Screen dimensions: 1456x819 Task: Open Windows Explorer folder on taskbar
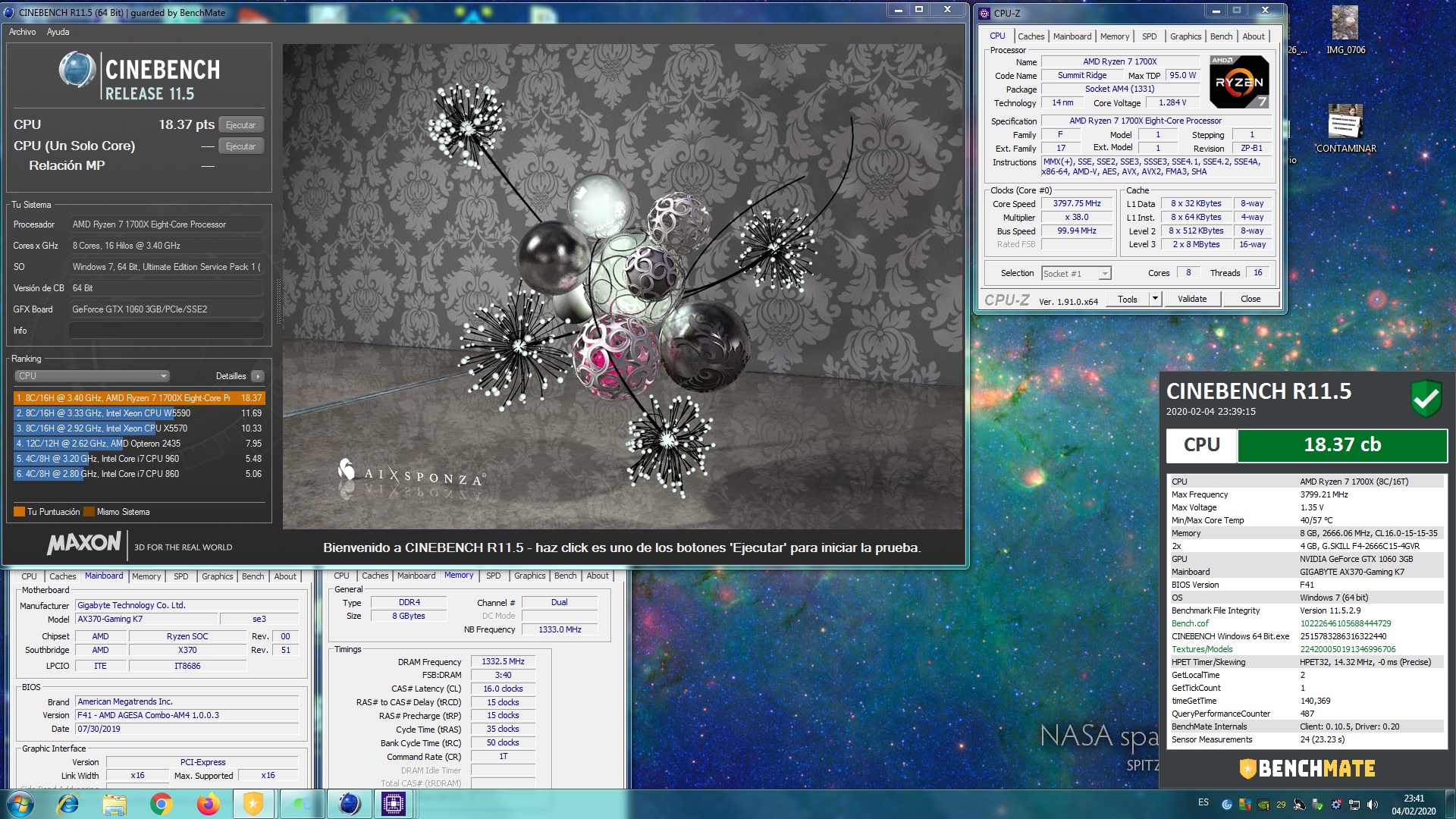click(x=115, y=804)
